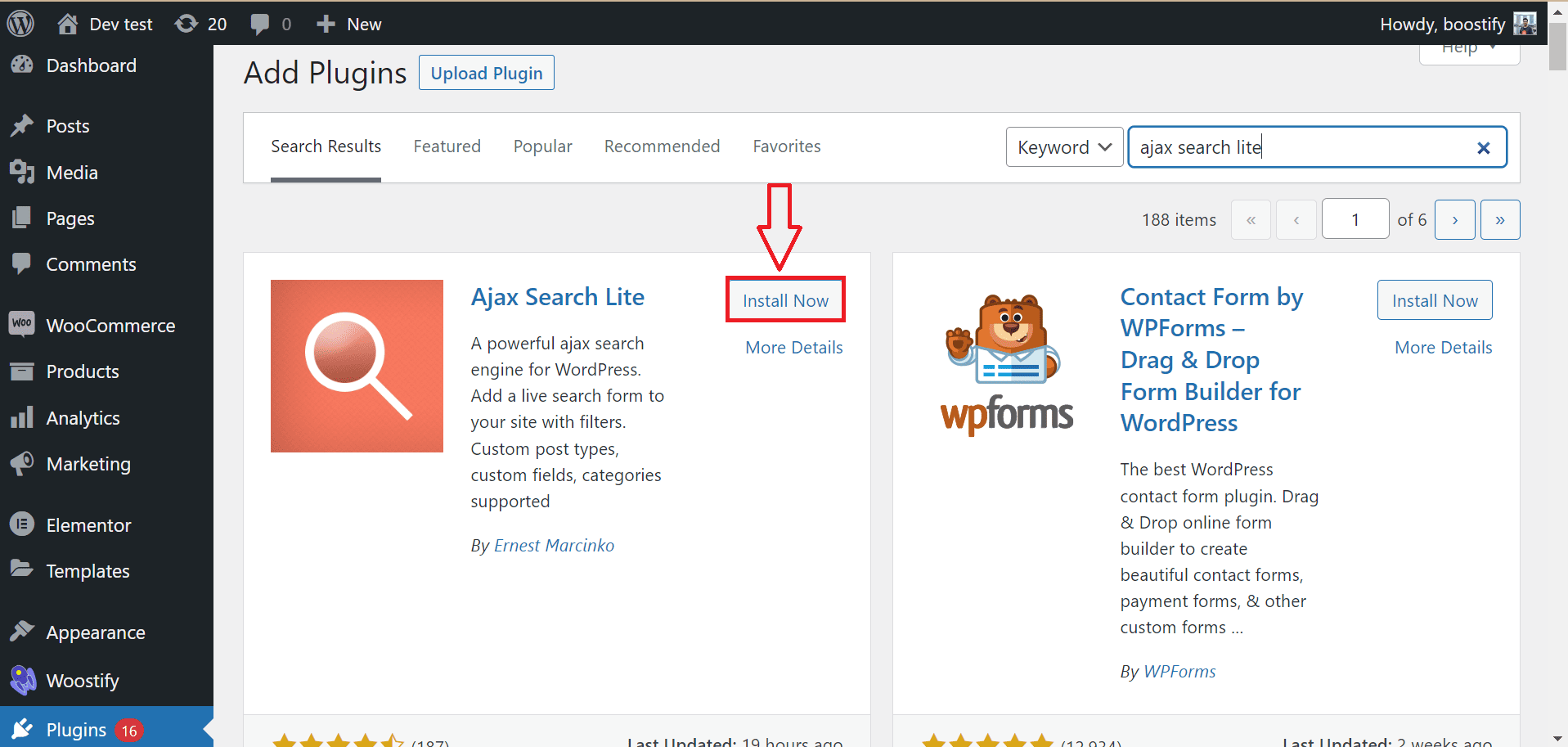Switch to Search Results tab
1568x747 pixels.
tap(326, 146)
